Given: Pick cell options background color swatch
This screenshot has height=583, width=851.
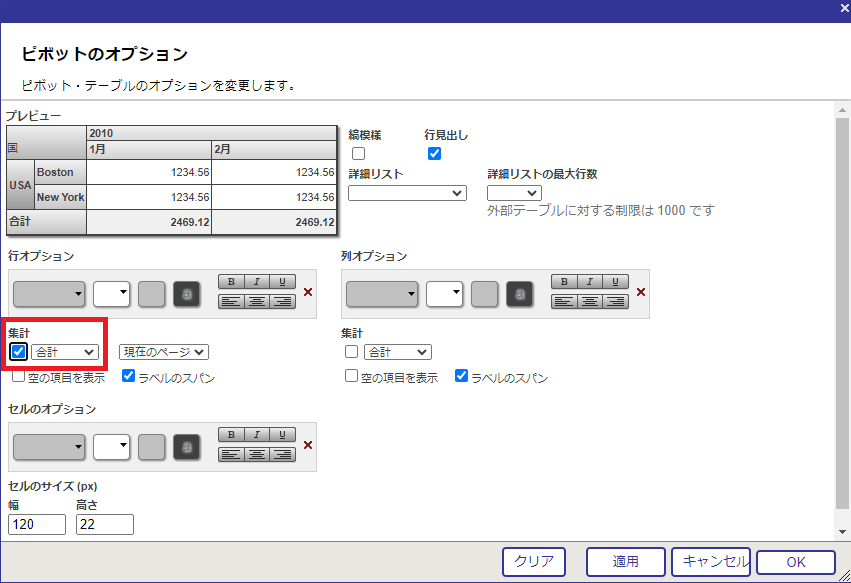Looking at the screenshot, I should (151, 447).
